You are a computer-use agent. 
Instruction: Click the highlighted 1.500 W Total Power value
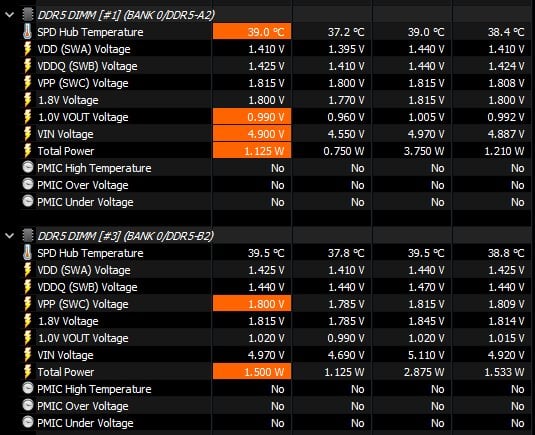point(252,372)
